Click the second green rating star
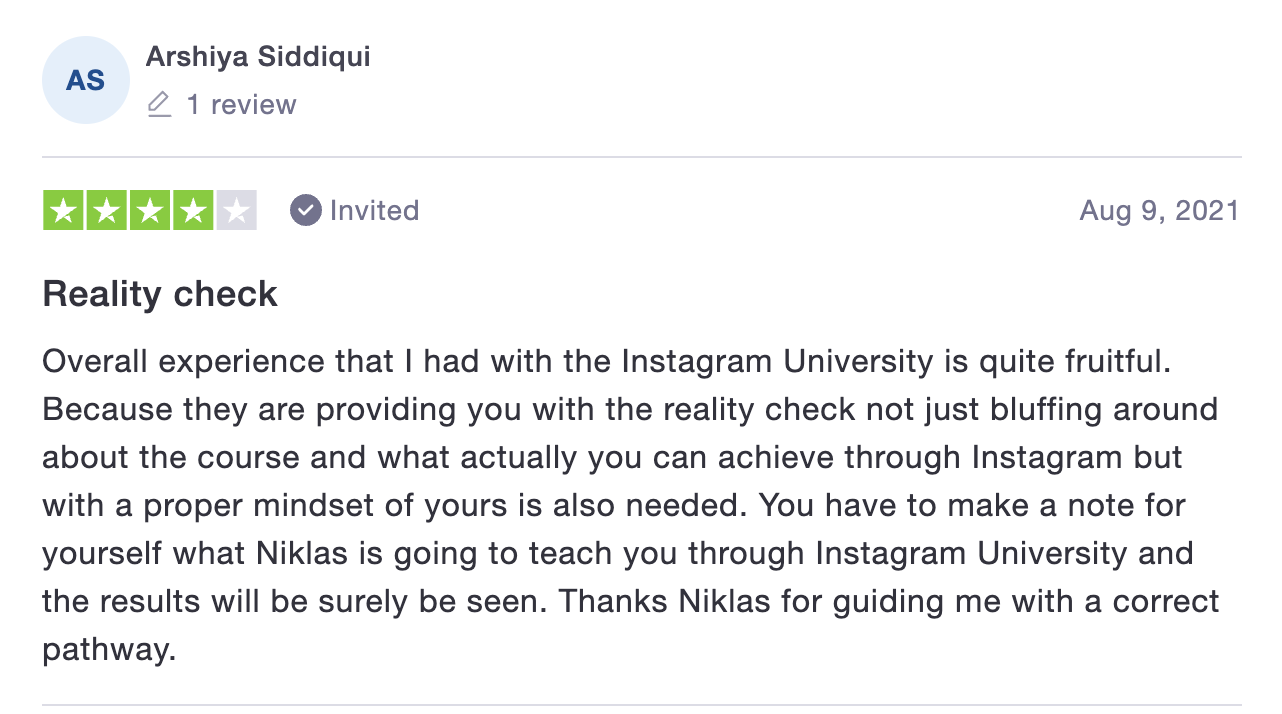The height and width of the screenshot is (714, 1282). tap(107, 210)
